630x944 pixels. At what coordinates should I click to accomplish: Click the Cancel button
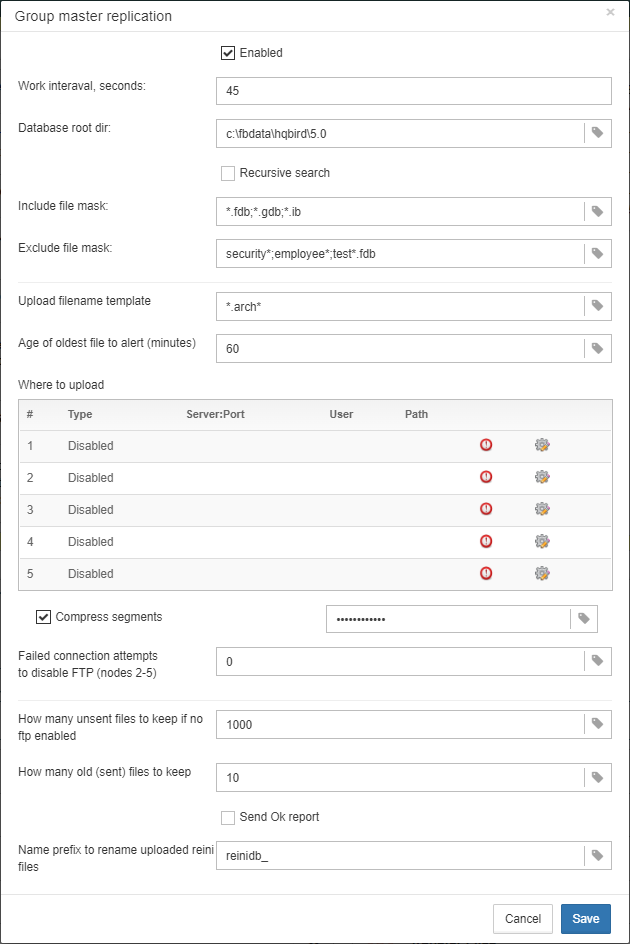click(523, 919)
